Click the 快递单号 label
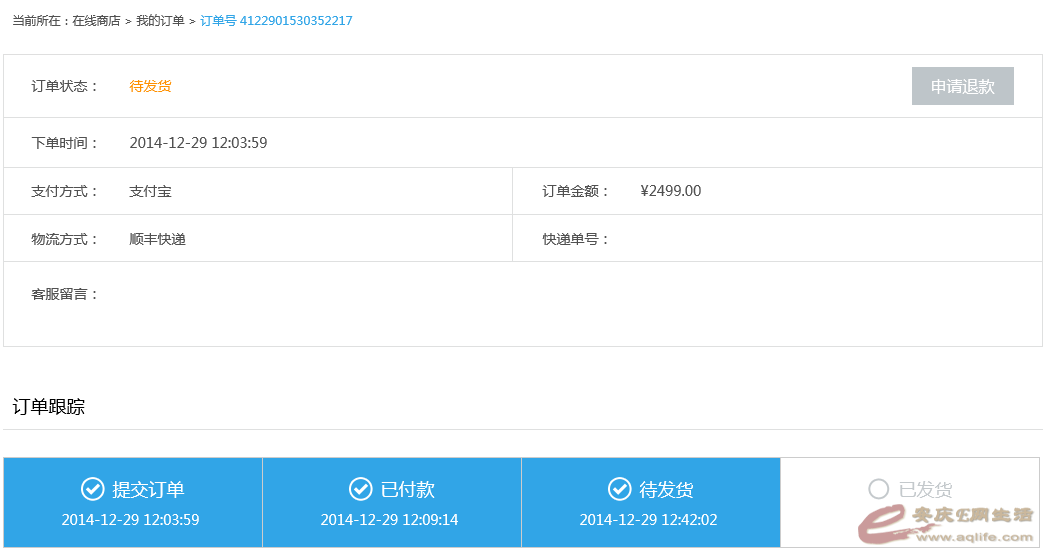The width and height of the screenshot is (1043, 550). point(575,239)
